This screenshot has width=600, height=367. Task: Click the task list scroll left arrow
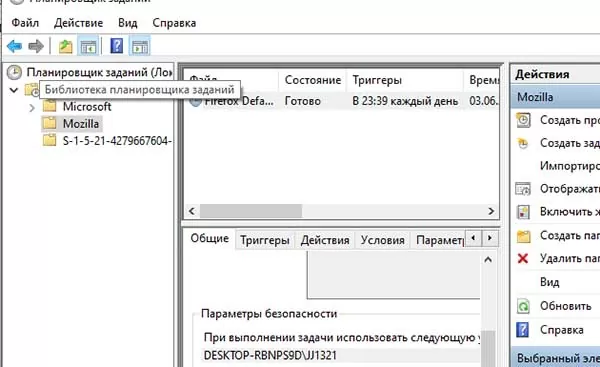(192, 211)
